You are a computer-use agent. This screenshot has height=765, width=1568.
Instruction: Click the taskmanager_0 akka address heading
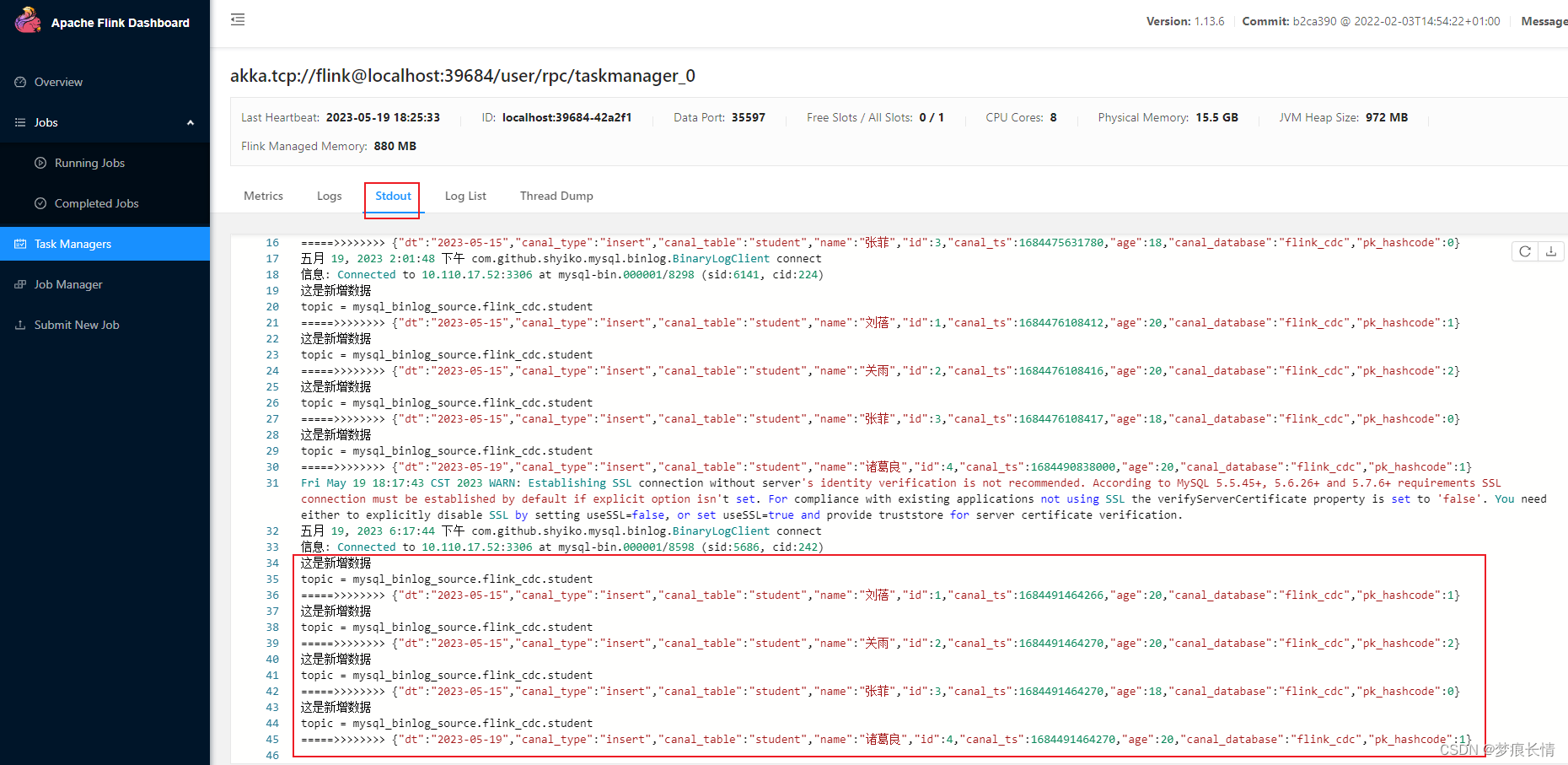point(463,76)
